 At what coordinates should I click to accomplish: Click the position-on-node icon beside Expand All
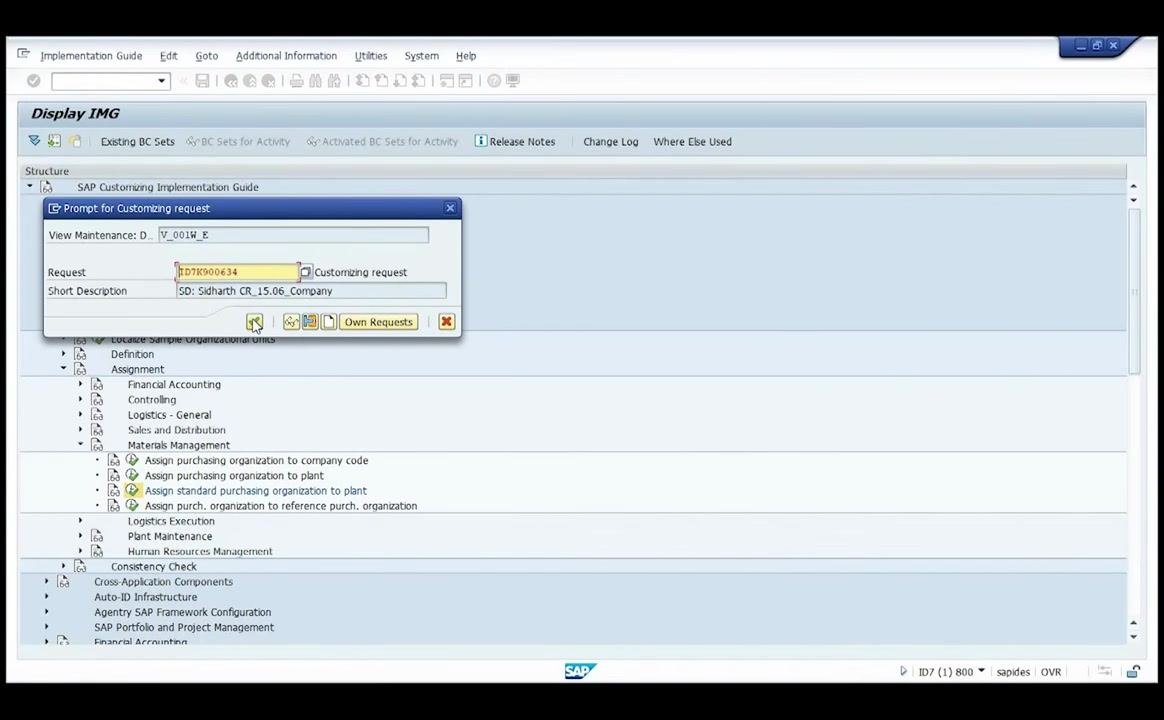[54, 141]
